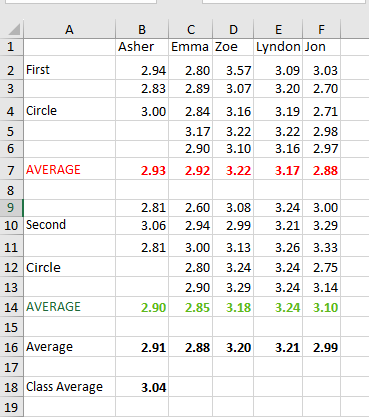The width and height of the screenshot is (369, 417).
Task: Click Zoe's value 3.13
Action: coord(233,246)
